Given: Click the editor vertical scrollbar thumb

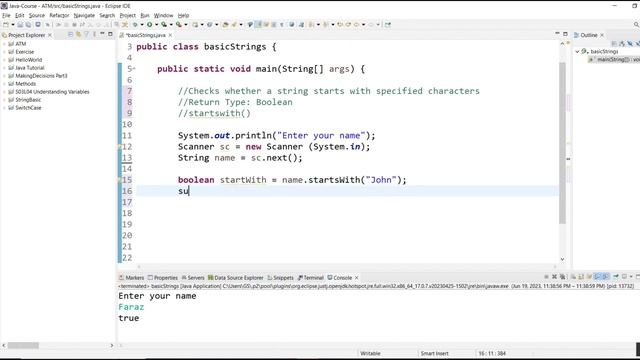Looking at the screenshot, I should pyautogui.click(x=562, y=143).
